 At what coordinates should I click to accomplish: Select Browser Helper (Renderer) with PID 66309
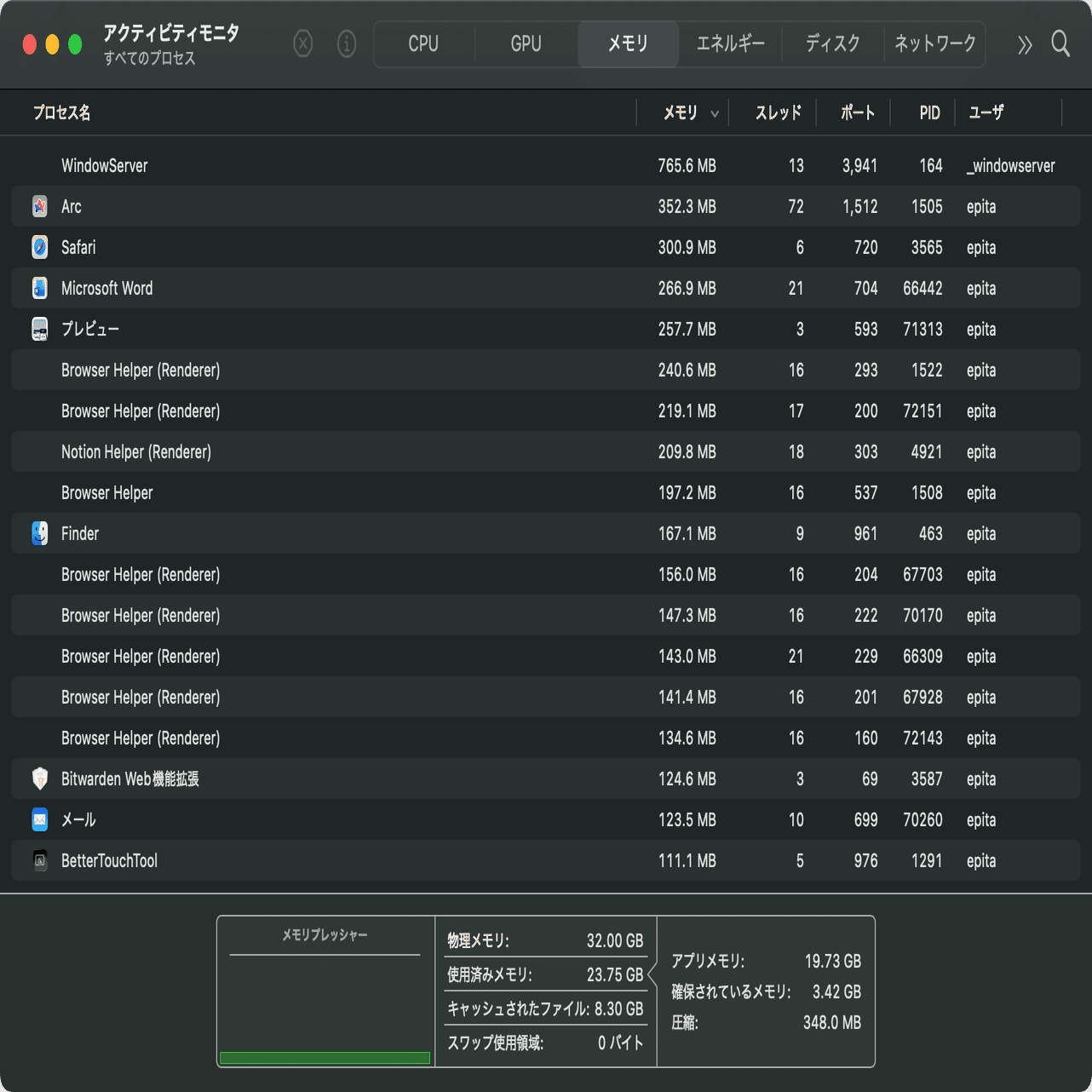pos(546,656)
